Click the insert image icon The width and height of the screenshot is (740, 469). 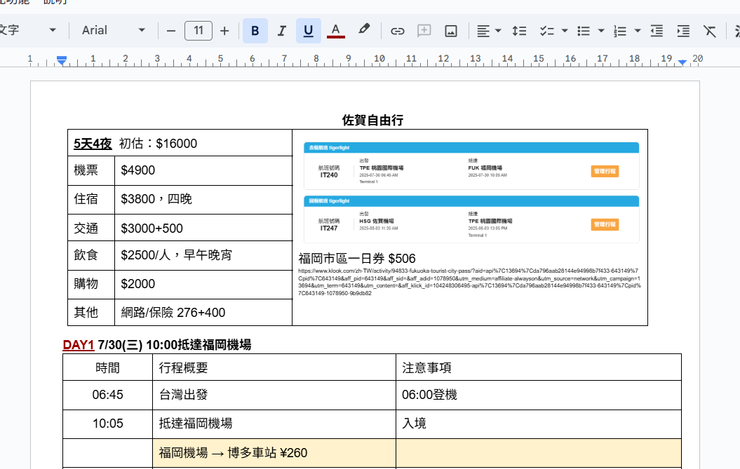[451, 31]
